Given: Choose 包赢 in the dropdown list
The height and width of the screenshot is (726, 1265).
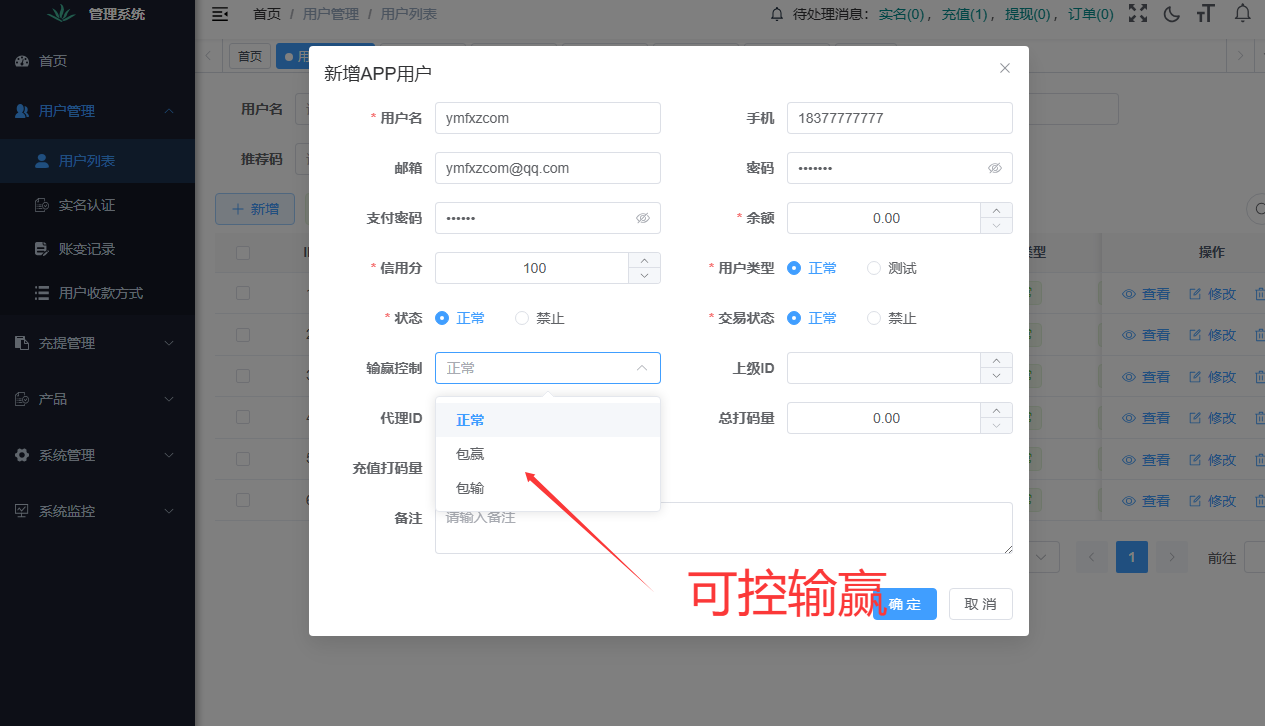Looking at the screenshot, I should click(548, 454).
